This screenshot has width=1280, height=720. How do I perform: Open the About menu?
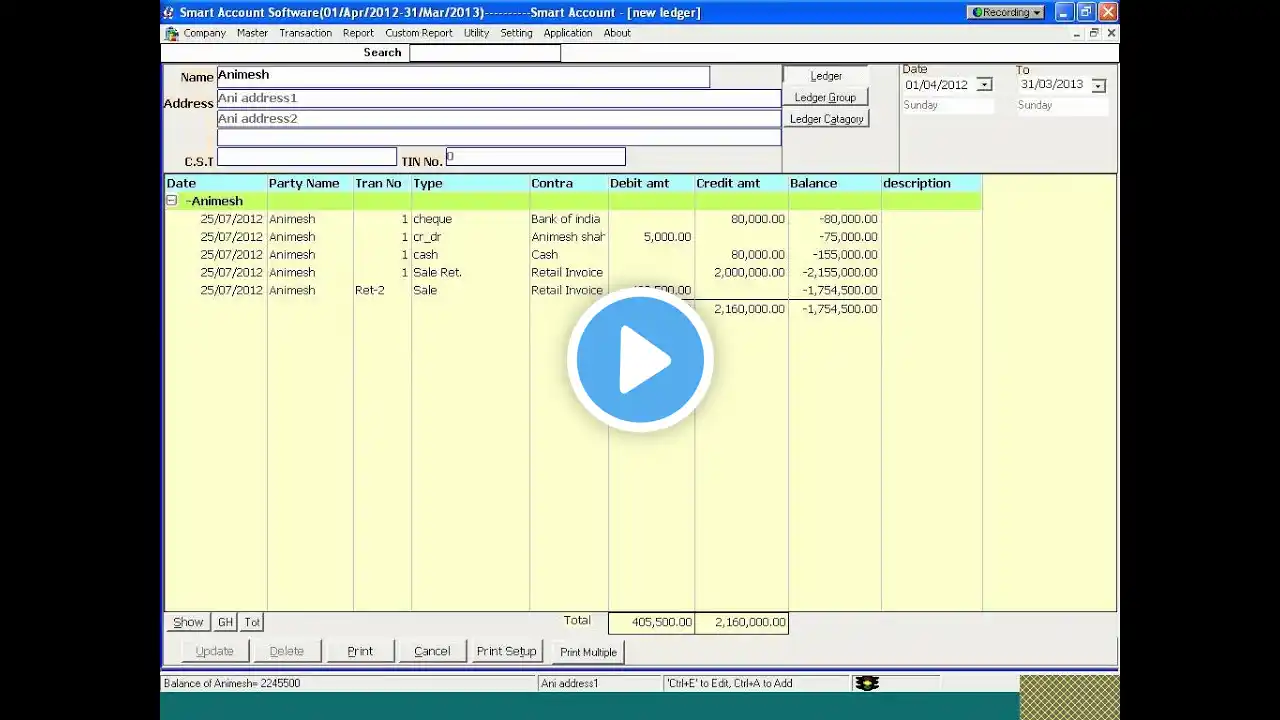click(617, 33)
